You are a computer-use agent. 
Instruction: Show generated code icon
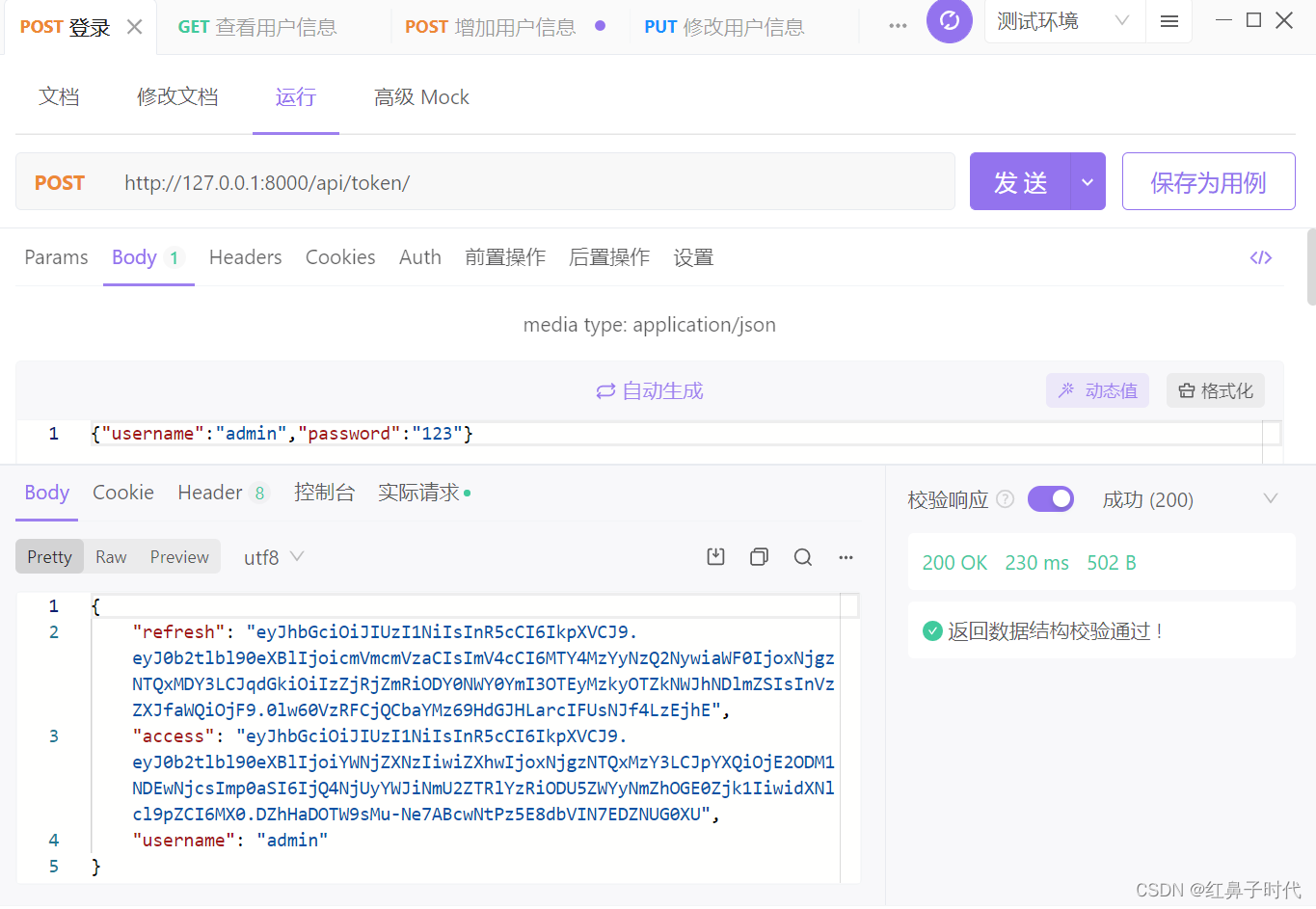1261,257
